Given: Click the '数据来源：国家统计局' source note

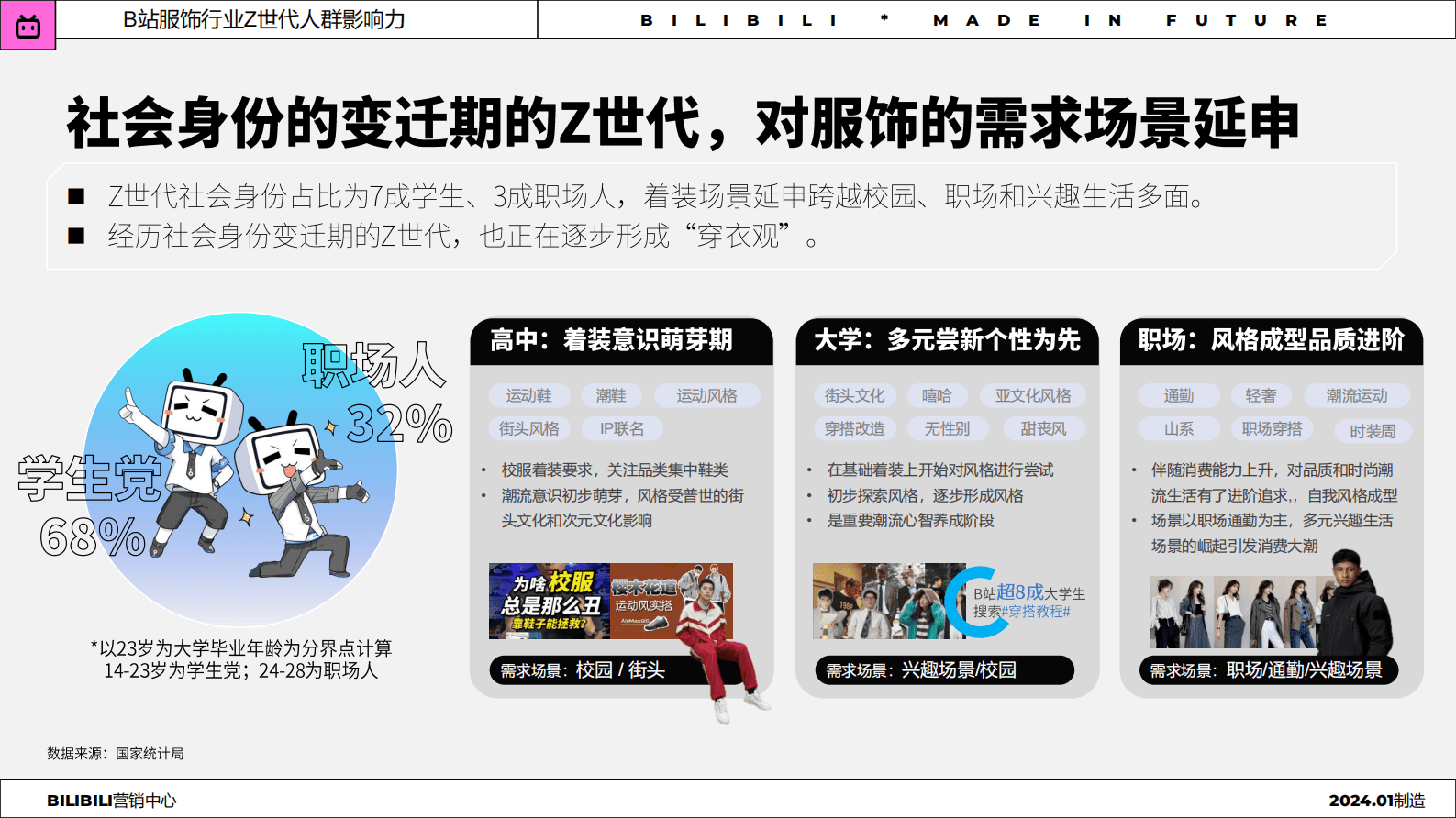Looking at the screenshot, I should tap(116, 753).
